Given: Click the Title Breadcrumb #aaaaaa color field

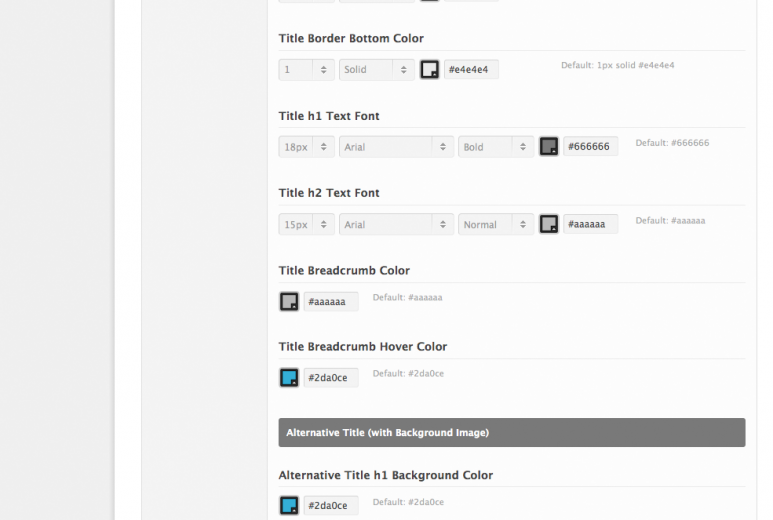Looking at the screenshot, I should click(x=331, y=301).
